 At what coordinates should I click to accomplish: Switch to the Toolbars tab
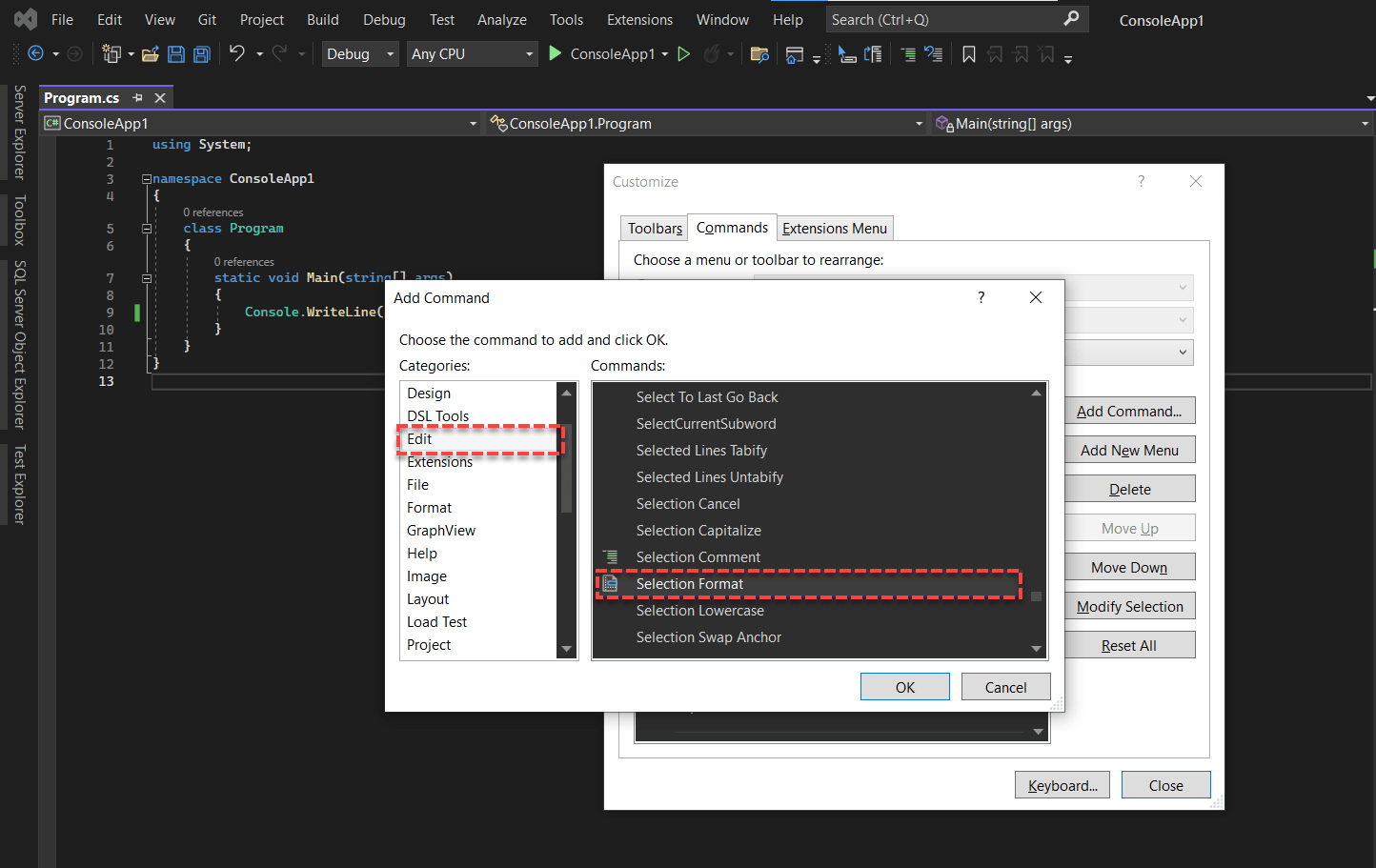(x=655, y=228)
